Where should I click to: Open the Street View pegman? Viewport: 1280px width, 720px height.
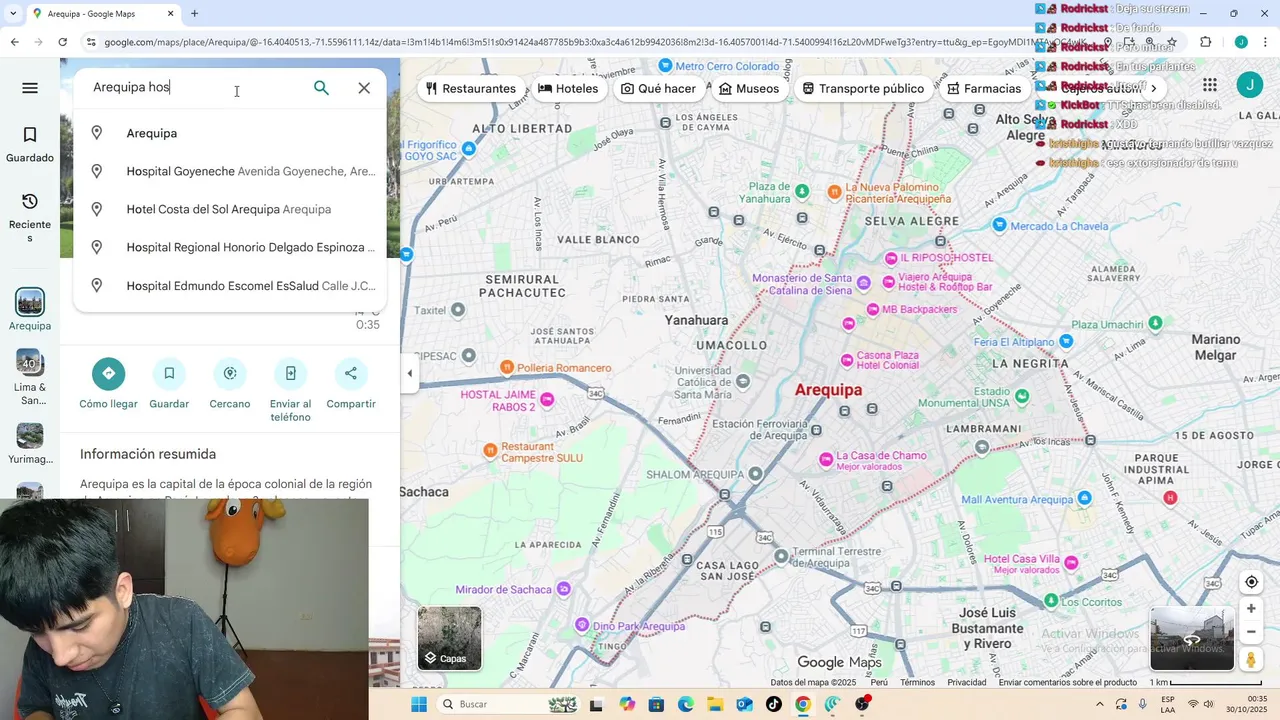click(1251, 659)
